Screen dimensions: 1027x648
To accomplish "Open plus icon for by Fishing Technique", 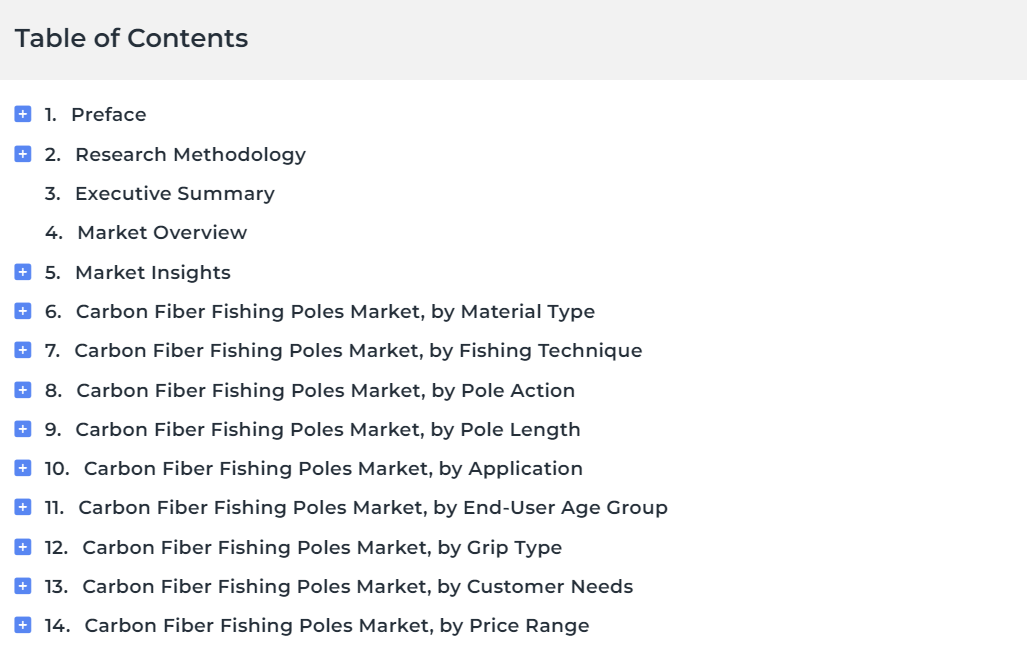I will point(23,351).
